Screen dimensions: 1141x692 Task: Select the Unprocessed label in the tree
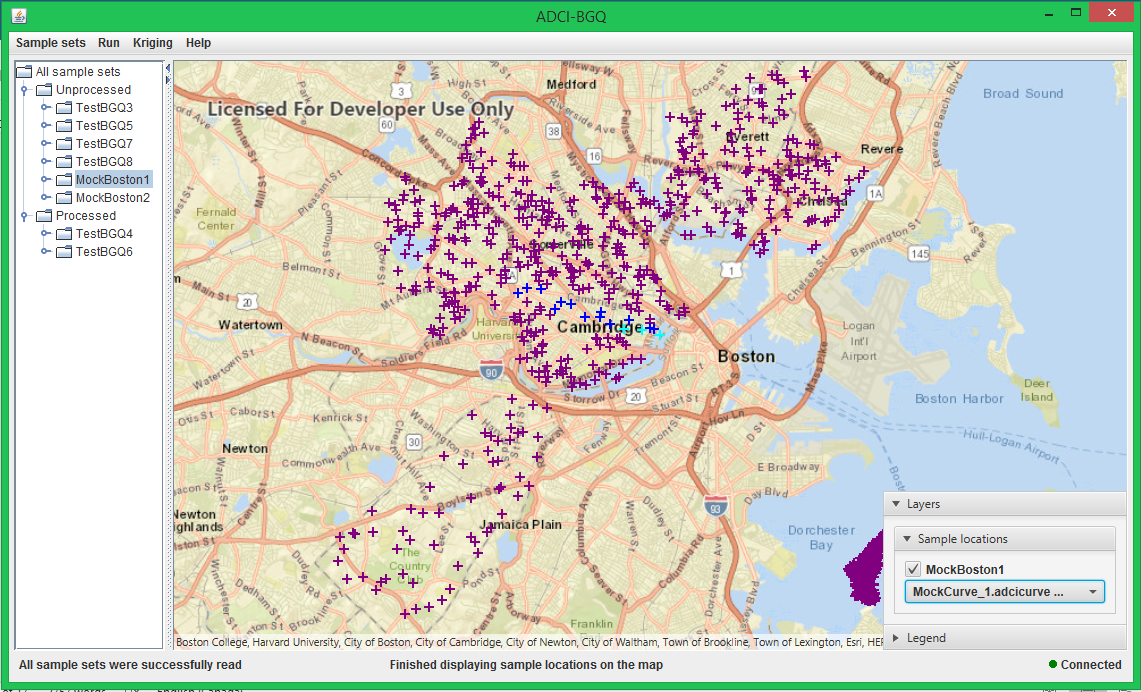point(93,90)
